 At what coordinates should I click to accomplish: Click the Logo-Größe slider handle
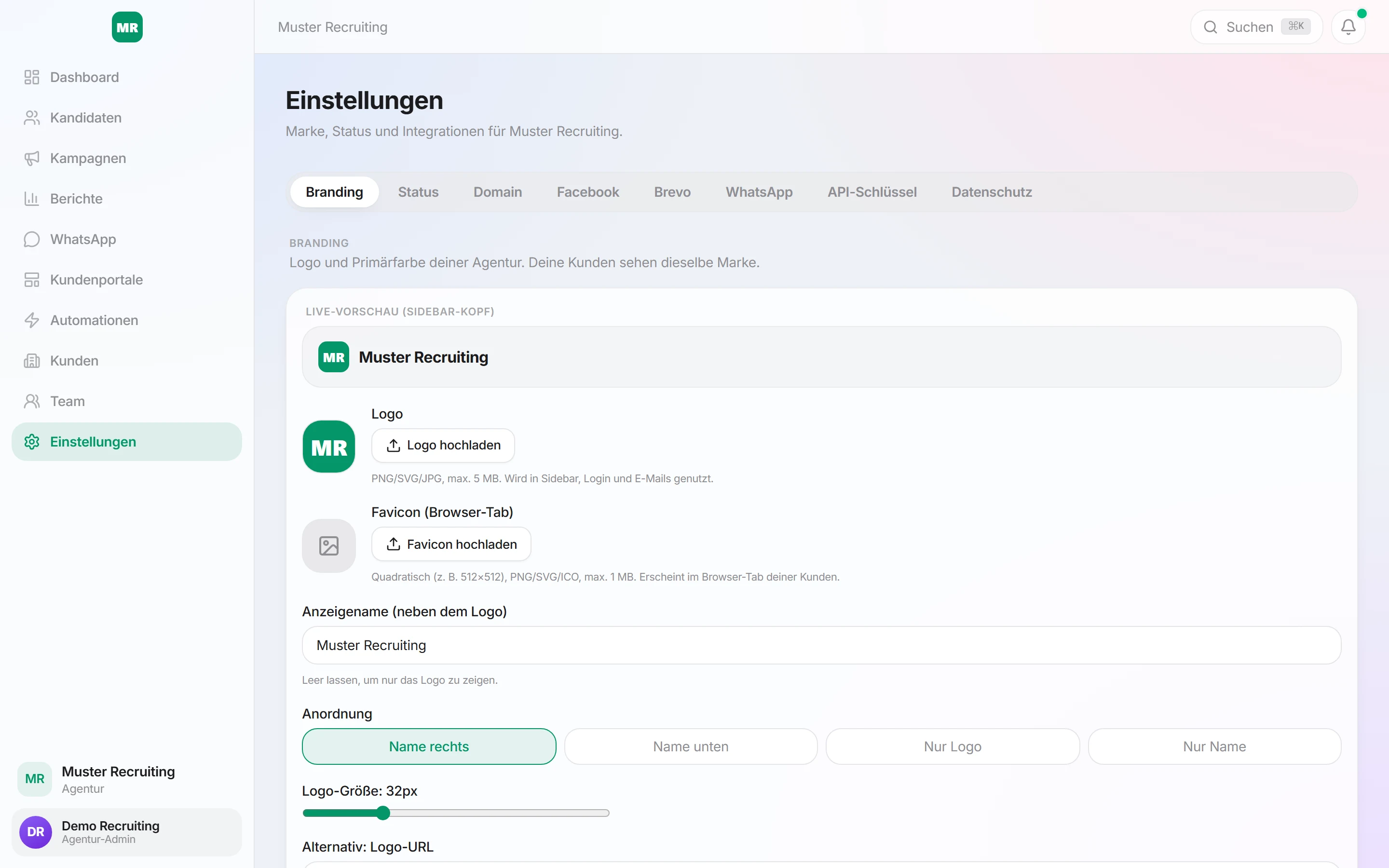[x=383, y=813]
